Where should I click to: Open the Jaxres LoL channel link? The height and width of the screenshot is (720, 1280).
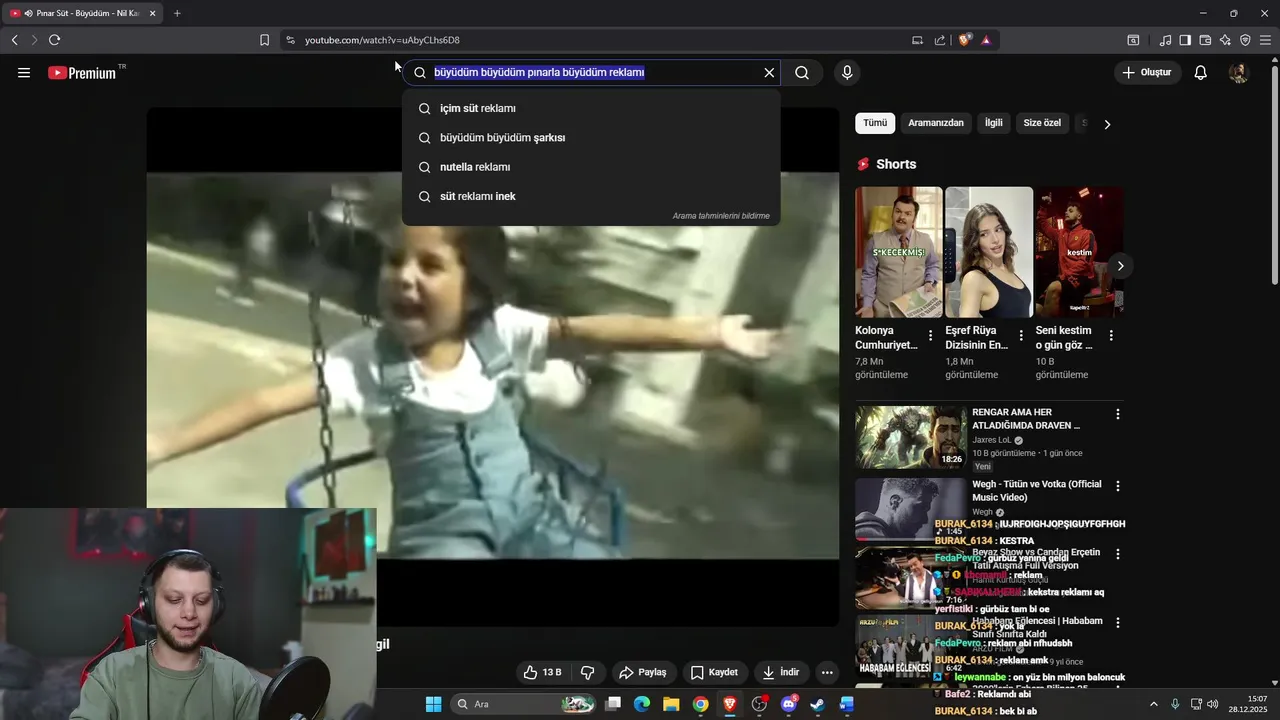pyautogui.click(x=992, y=440)
